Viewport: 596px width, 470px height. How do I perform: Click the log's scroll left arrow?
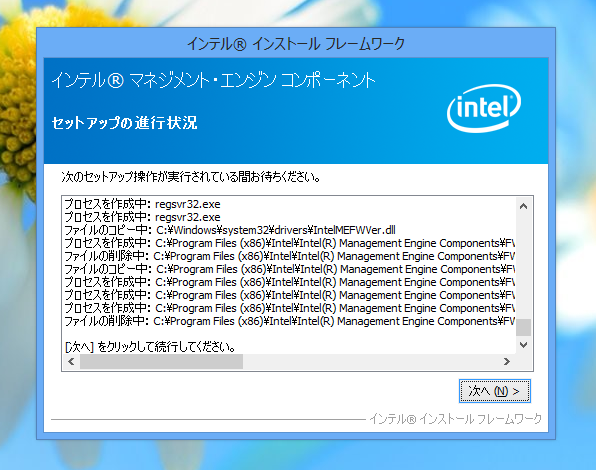coord(71,361)
